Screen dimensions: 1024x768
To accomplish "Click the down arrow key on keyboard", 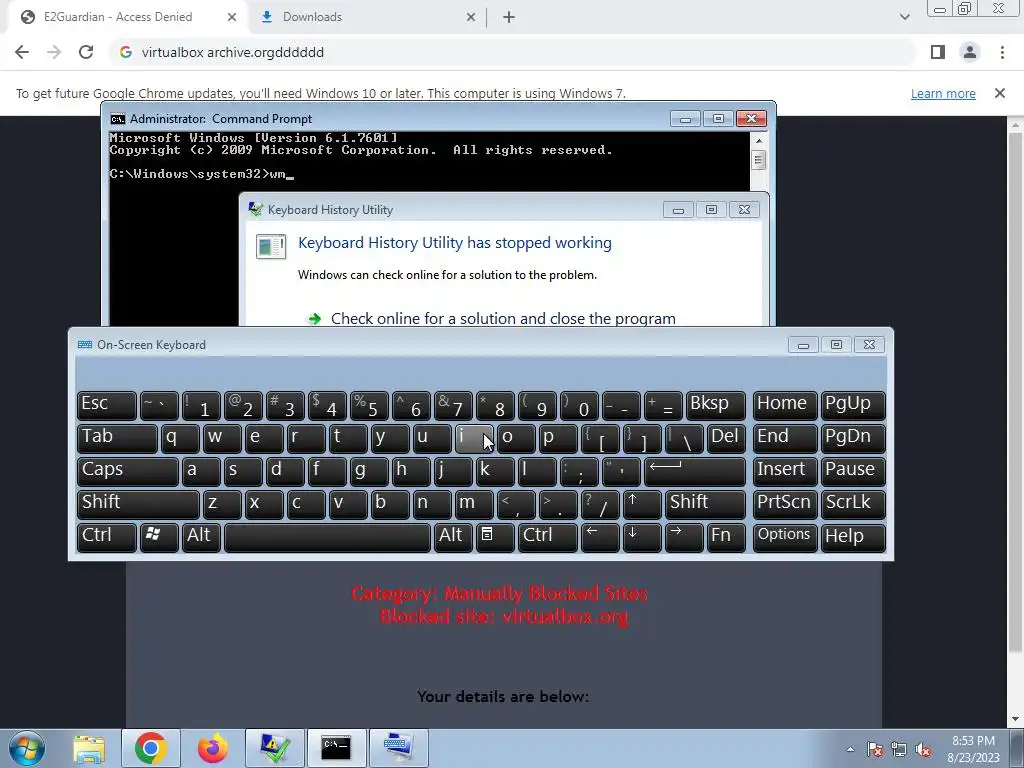I will tap(642, 537).
